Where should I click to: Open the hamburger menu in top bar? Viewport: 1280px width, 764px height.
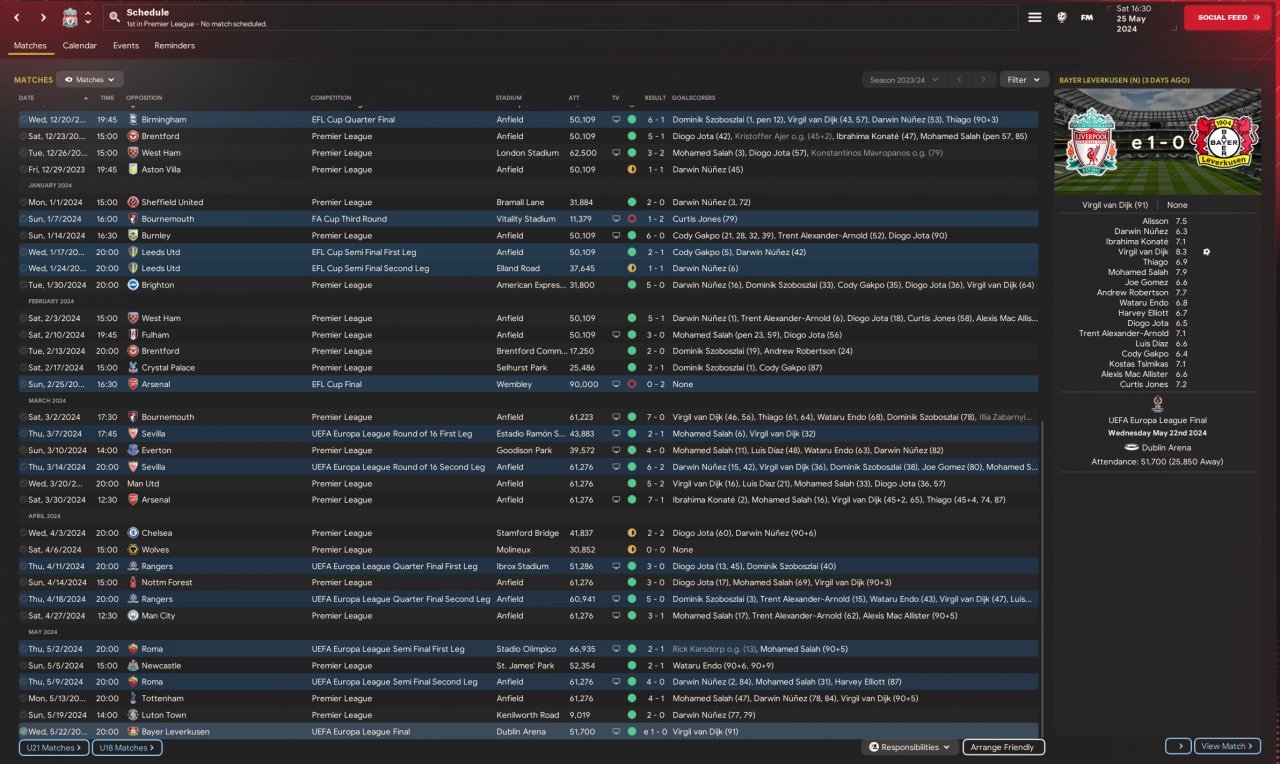[1035, 18]
